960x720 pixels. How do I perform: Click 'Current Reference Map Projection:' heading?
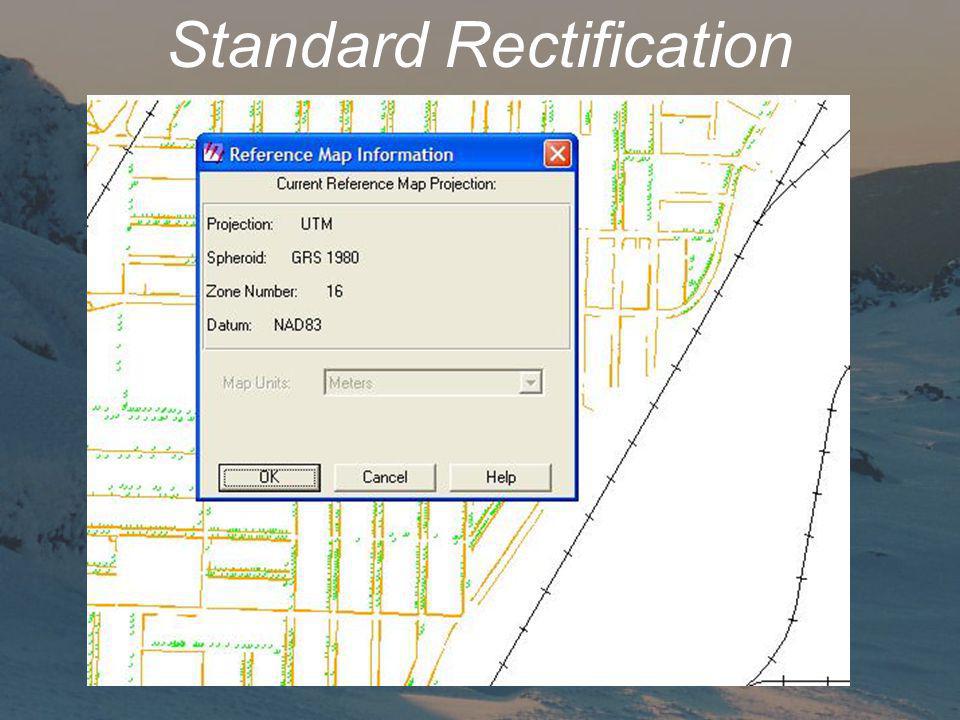click(x=386, y=184)
